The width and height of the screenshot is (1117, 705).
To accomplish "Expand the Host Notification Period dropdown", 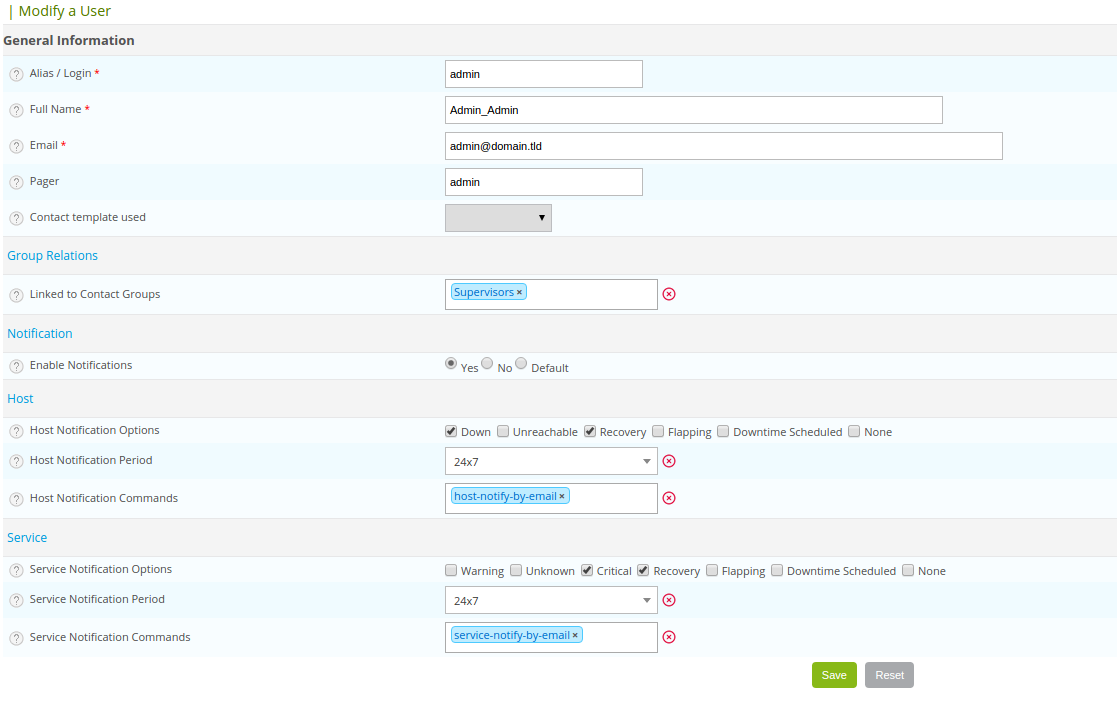I will 550,461.
